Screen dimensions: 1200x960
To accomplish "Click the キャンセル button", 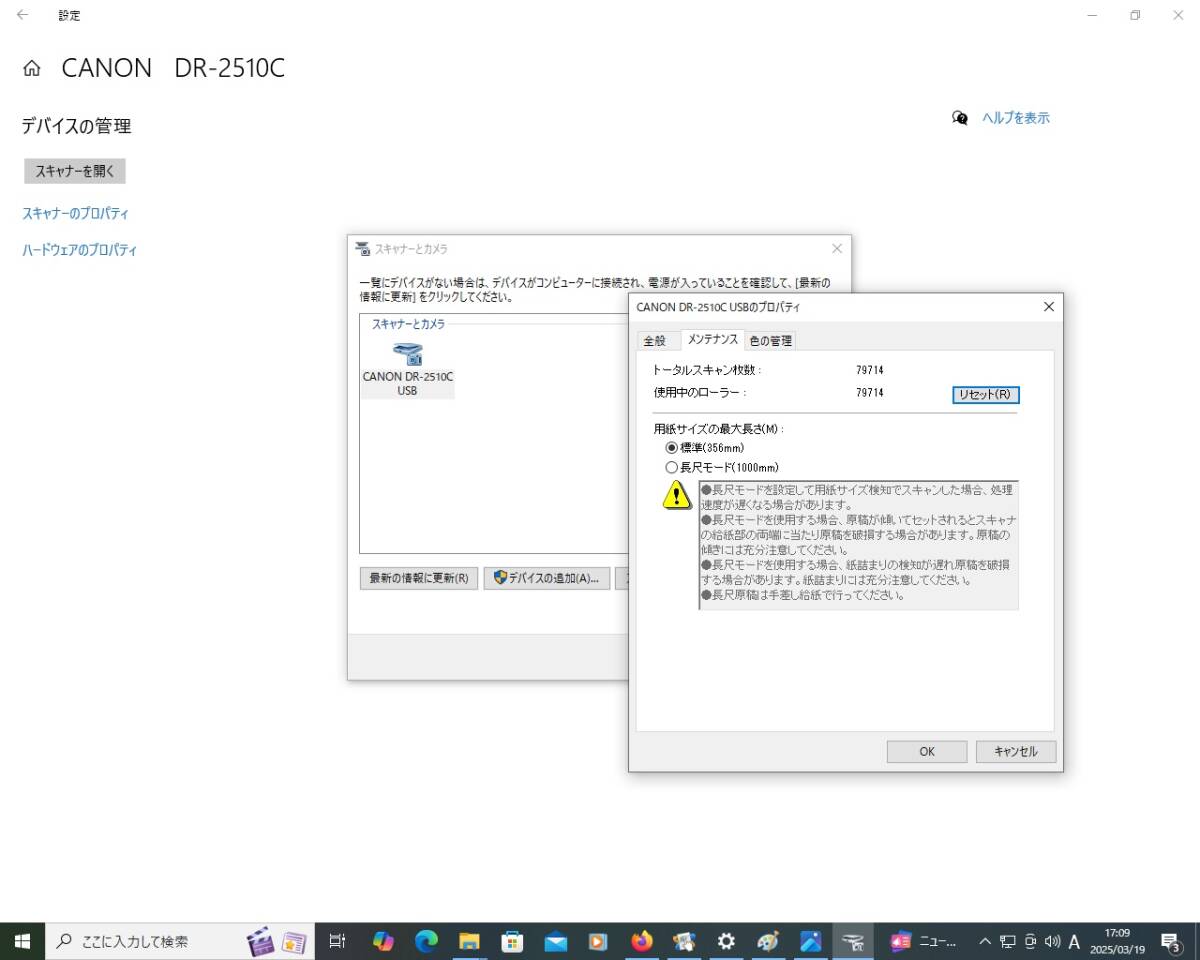I will (x=1016, y=752).
